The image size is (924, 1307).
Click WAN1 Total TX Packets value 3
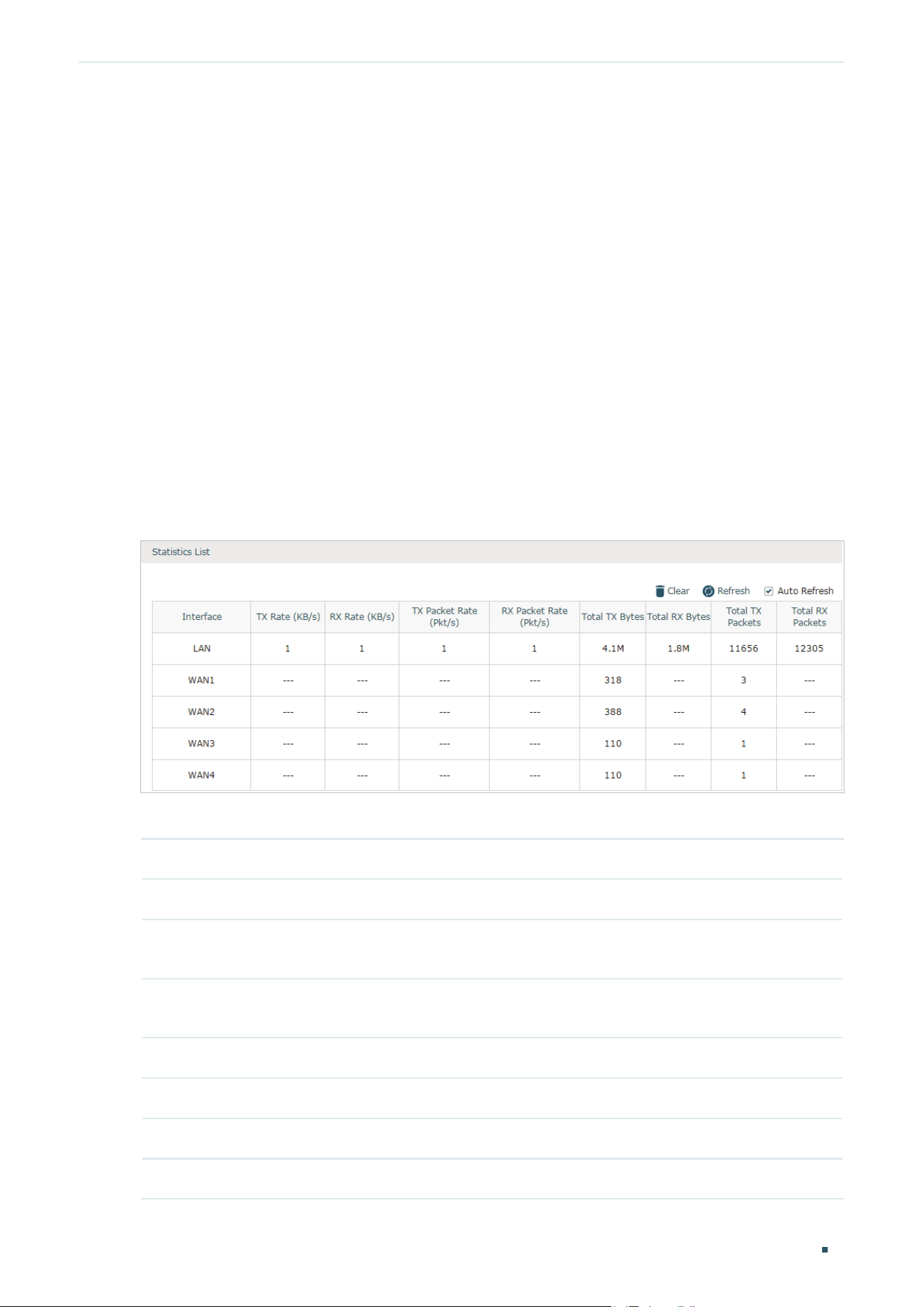(744, 681)
